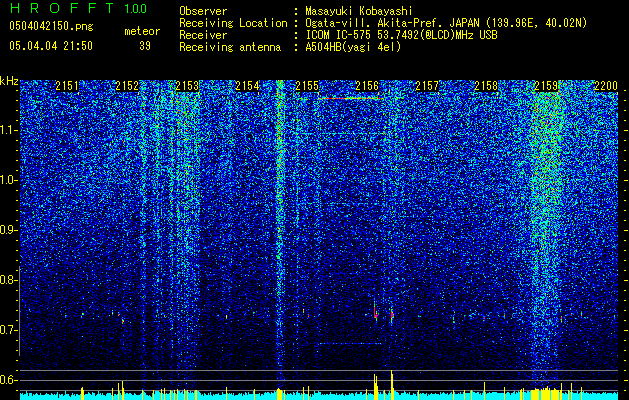
Task: Click the 'Receiving antenna' field label
Action: pos(230,47)
